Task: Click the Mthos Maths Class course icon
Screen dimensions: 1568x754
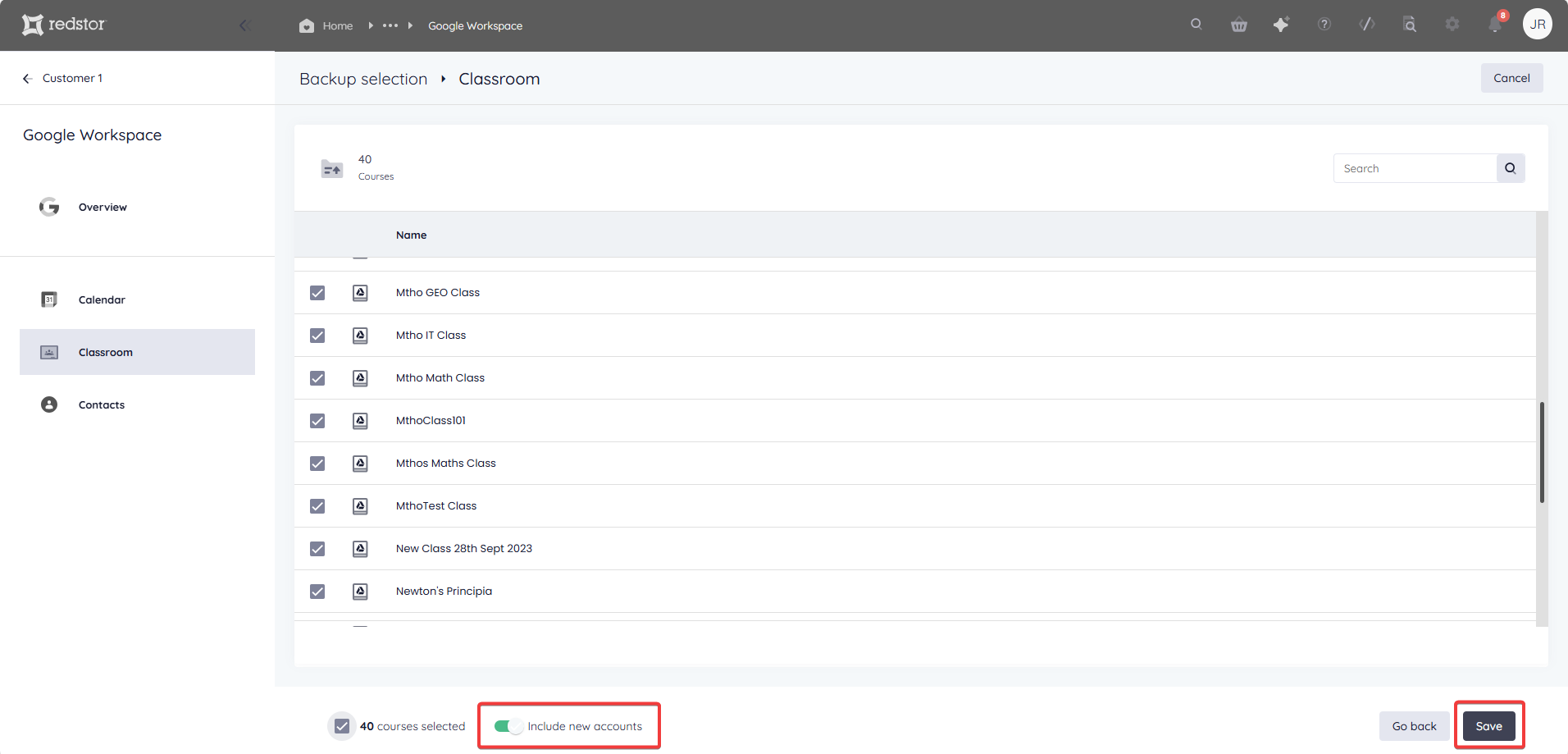Action: [x=360, y=464]
